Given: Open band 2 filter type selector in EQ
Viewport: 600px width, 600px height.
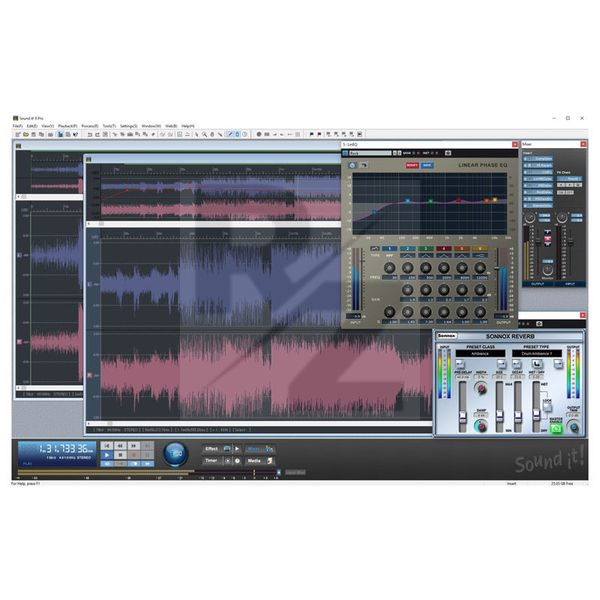Looking at the screenshot, I should point(408,255).
